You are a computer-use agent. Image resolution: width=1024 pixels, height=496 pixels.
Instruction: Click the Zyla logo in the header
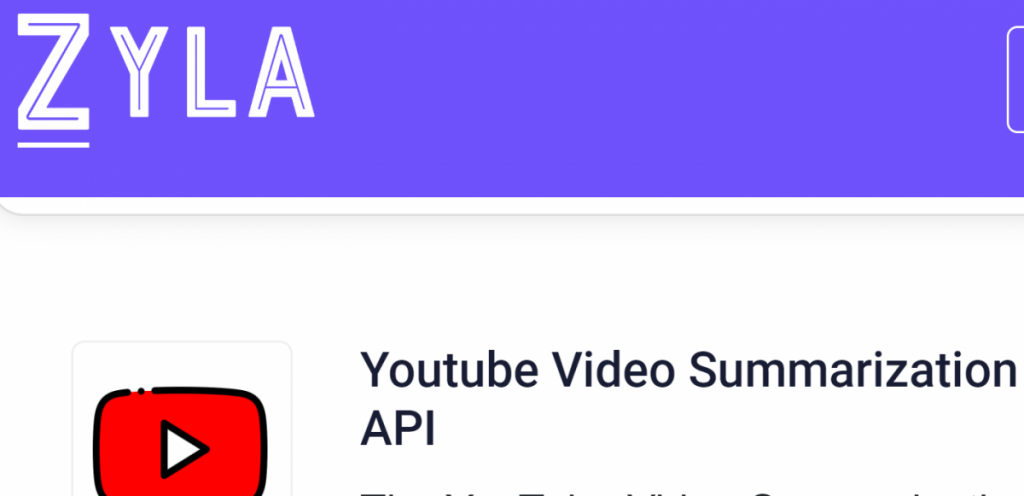click(x=166, y=80)
